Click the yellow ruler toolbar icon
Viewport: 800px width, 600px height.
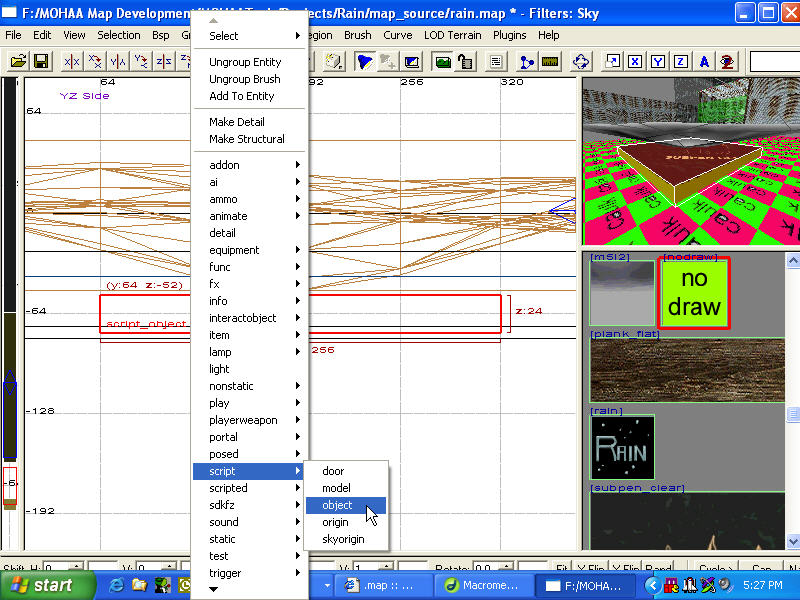(550, 62)
